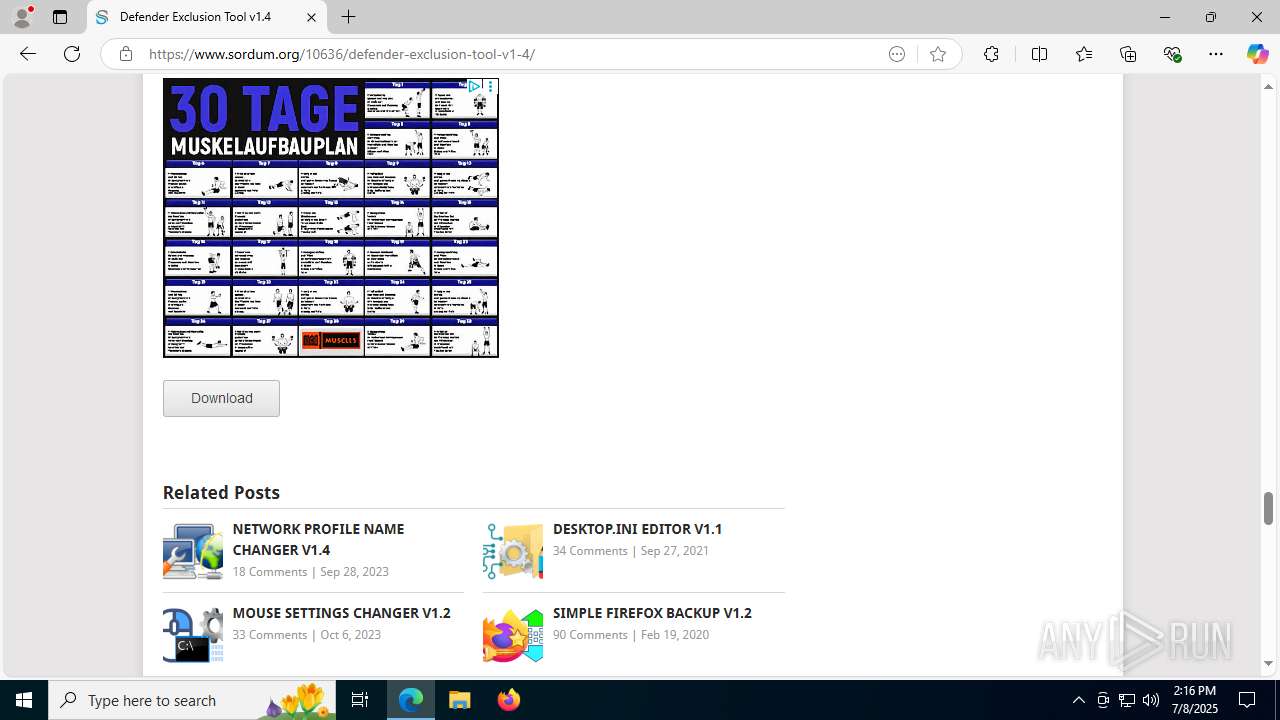This screenshot has height=720, width=1280.
Task: Open Settings and more menu
Action: click(x=1216, y=54)
